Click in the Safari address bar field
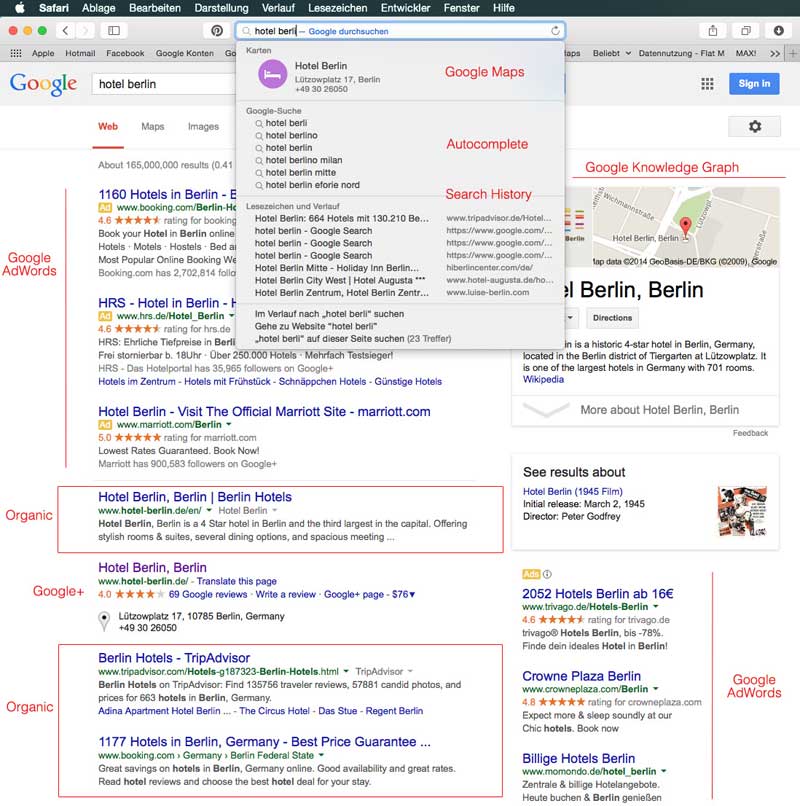This screenshot has height=806, width=800. pos(401,31)
